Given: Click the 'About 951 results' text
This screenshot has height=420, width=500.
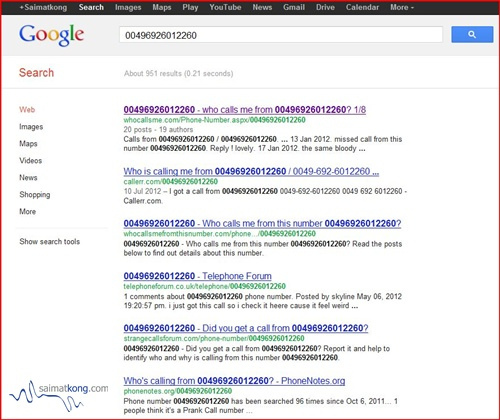Looking at the screenshot, I should pyautogui.click(x=178, y=73).
